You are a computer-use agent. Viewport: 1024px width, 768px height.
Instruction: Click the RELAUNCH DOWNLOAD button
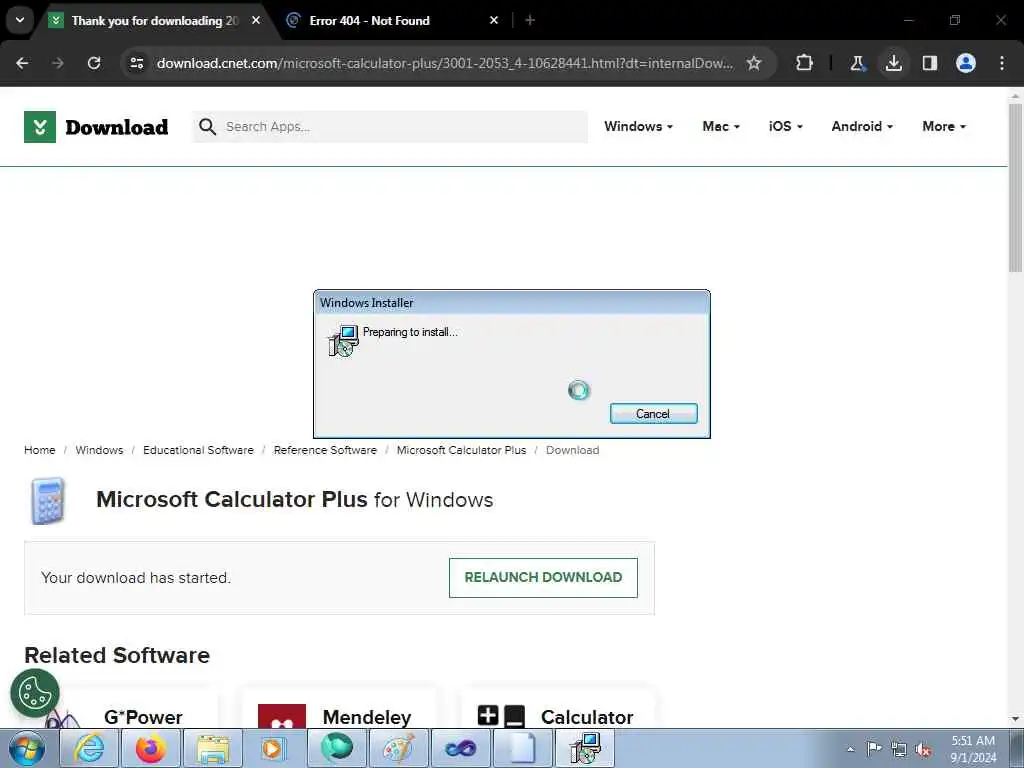click(543, 577)
